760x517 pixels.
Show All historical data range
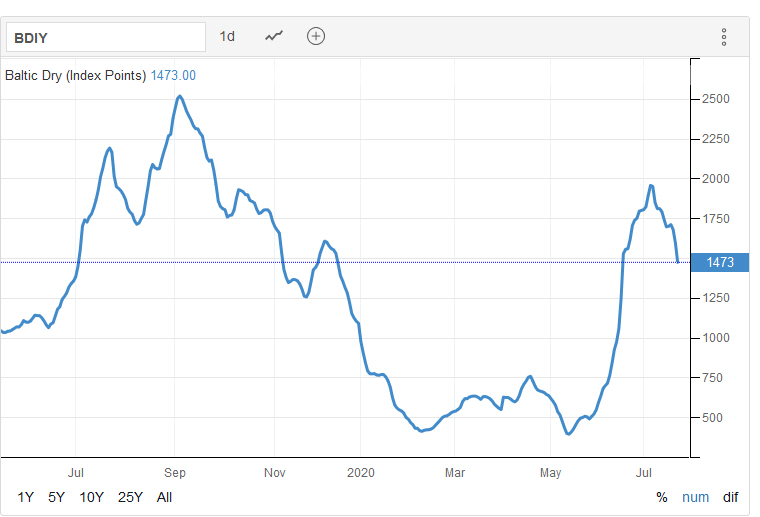164,498
